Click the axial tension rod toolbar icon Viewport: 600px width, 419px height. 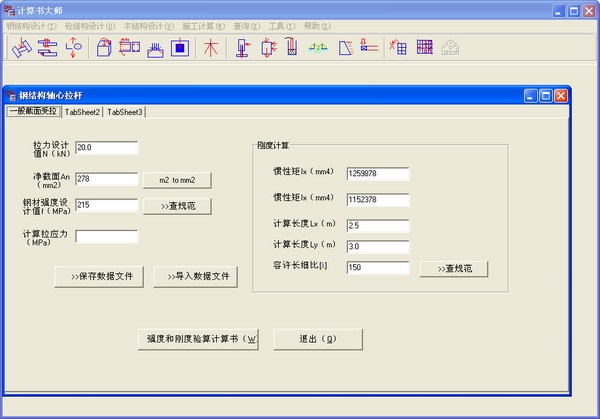tap(73, 47)
